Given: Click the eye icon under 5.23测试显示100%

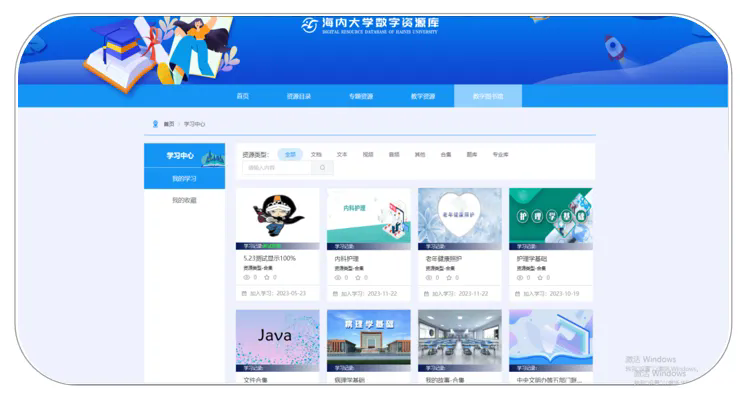Looking at the screenshot, I should click(247, 277).
